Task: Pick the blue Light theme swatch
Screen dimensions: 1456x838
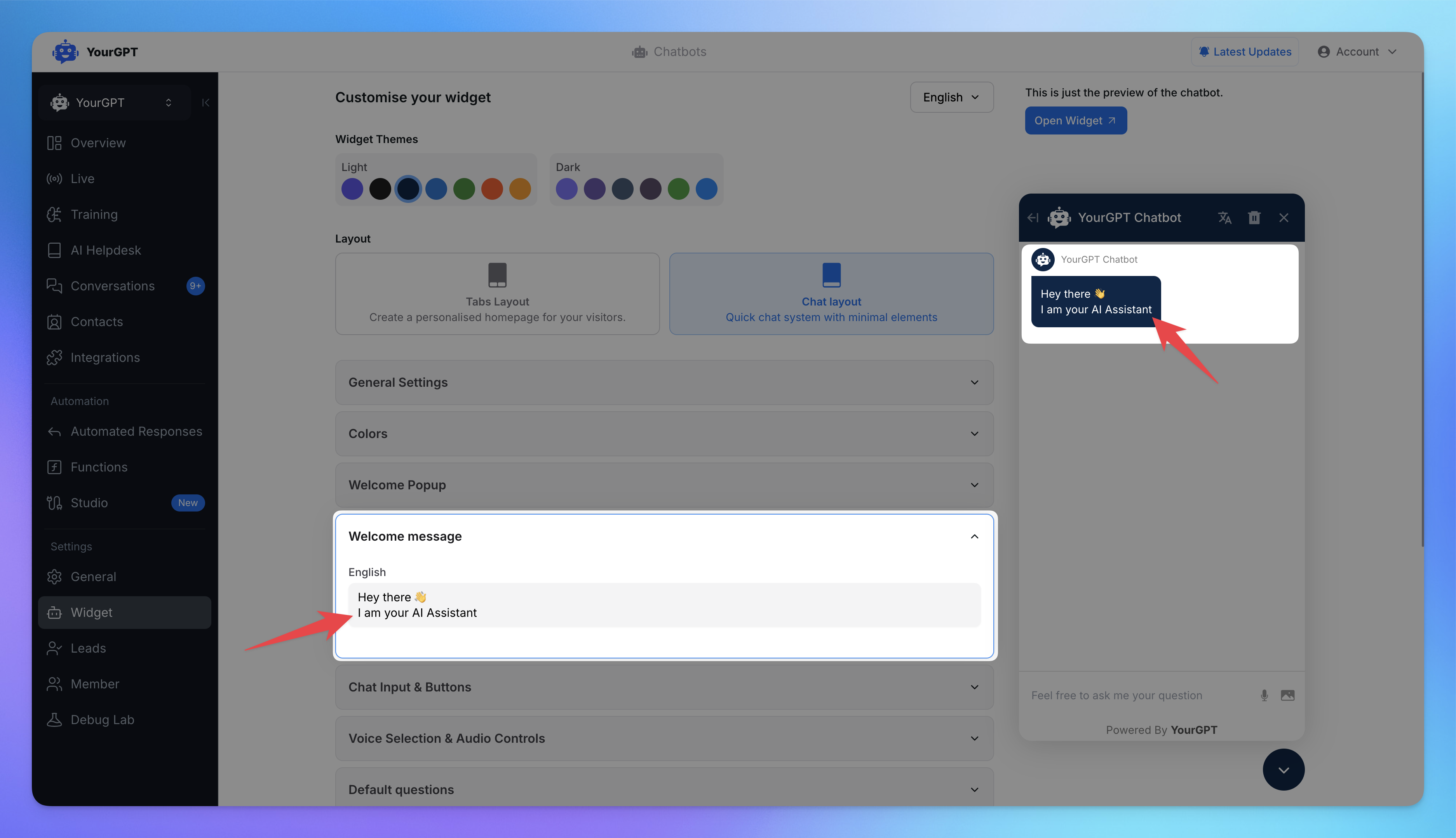Action: [x=436, y=189]
